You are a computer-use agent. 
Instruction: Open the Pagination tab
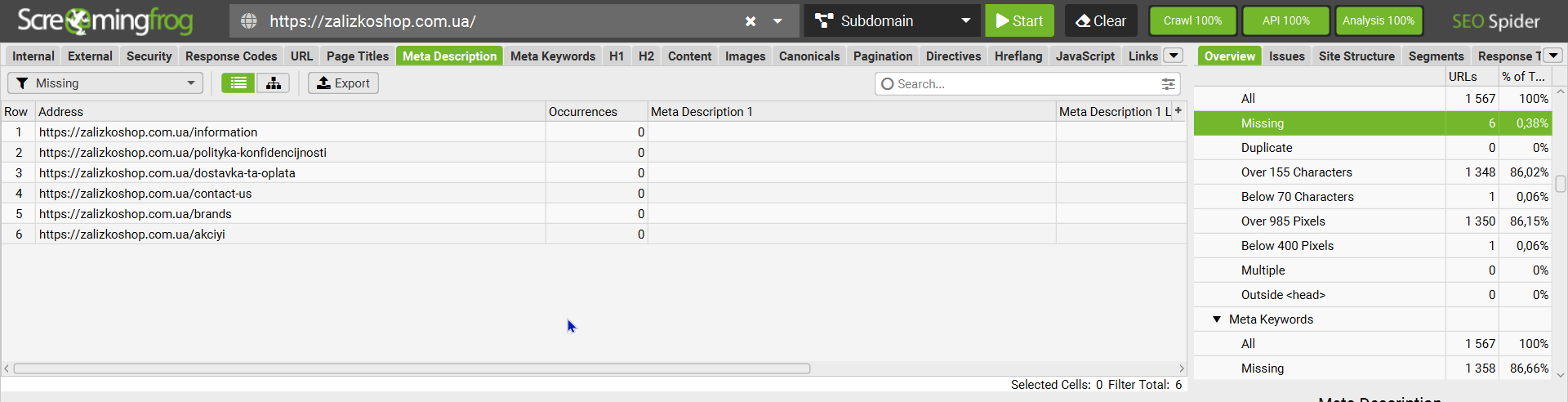pyautogui.click(x=883, y=56)
